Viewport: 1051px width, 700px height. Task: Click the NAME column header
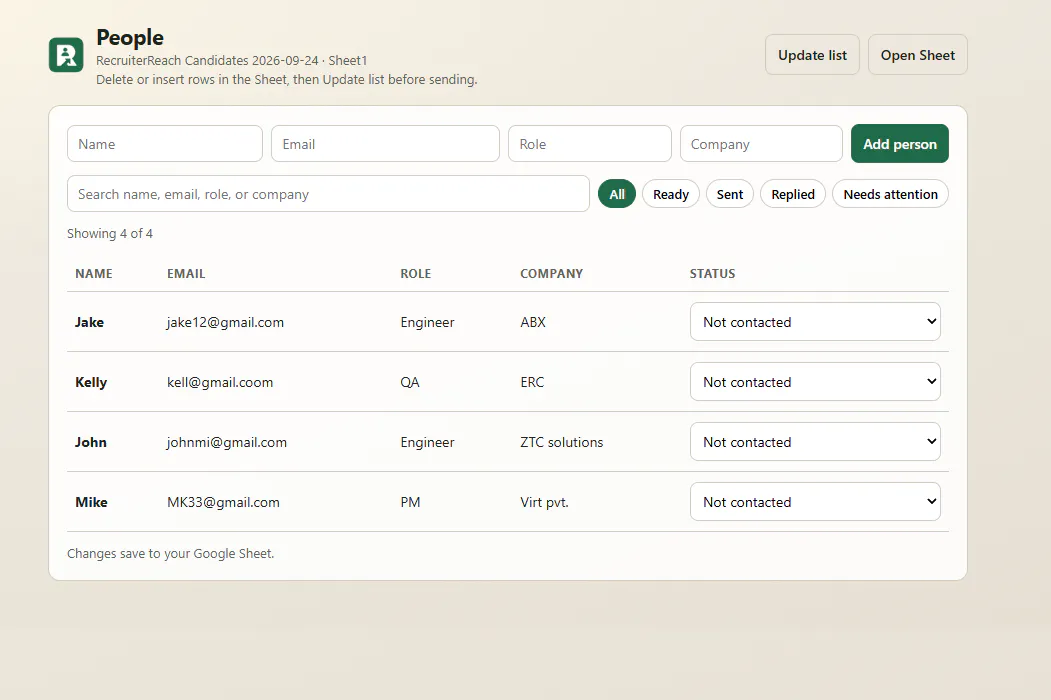click(x=94, y=274)
